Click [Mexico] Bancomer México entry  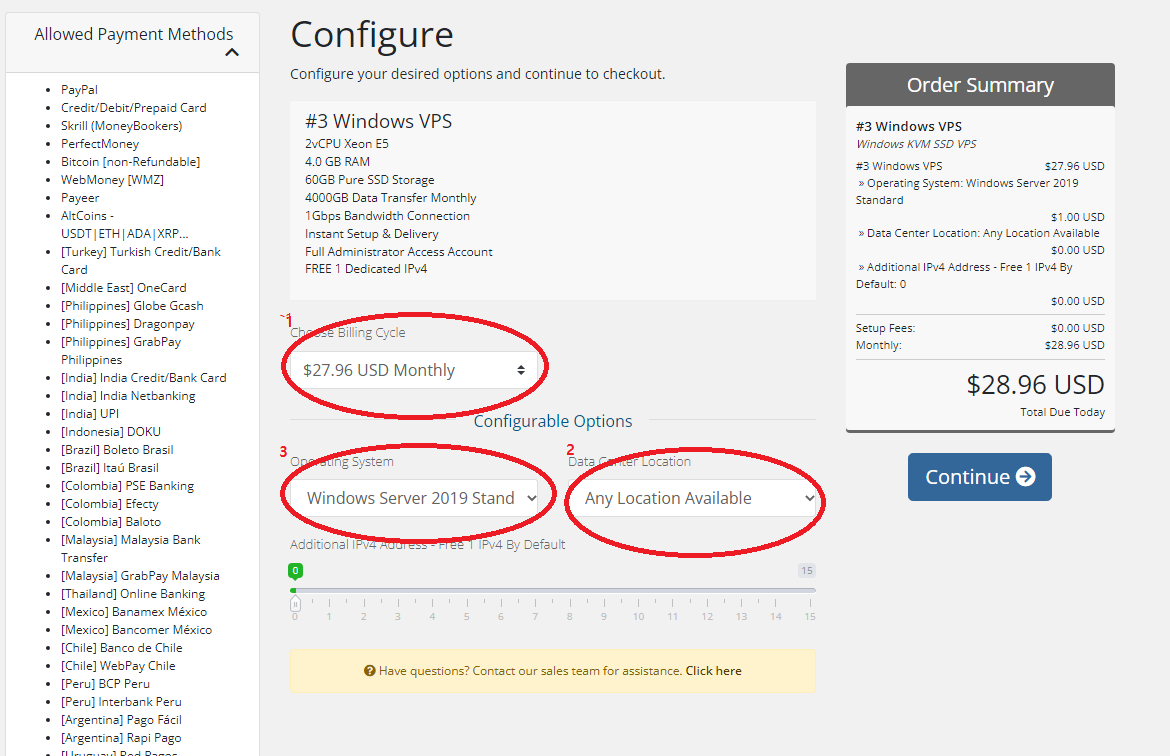pyautogui.click(x=137, y=629)
